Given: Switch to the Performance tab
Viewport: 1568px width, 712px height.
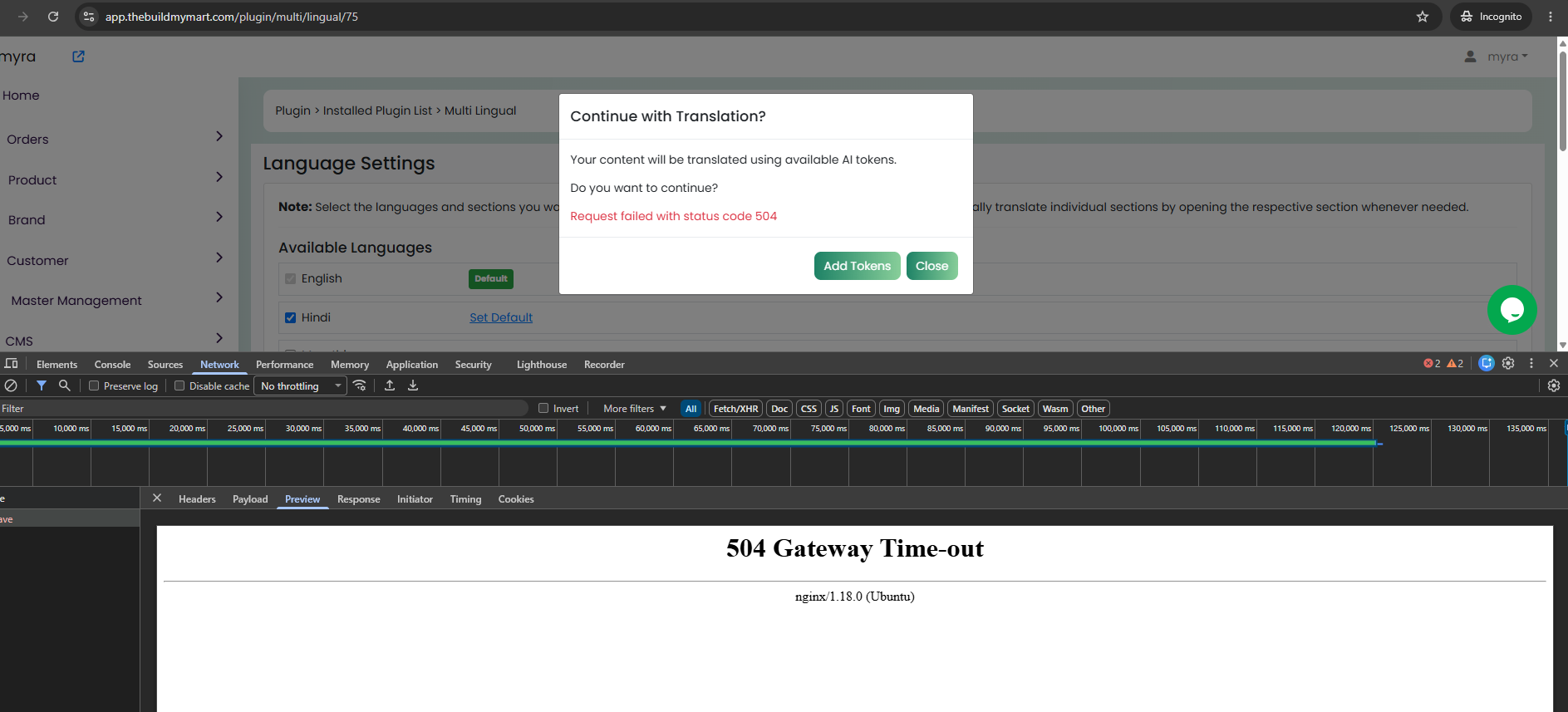Looking at the screenshot, I should coord(284,365).
